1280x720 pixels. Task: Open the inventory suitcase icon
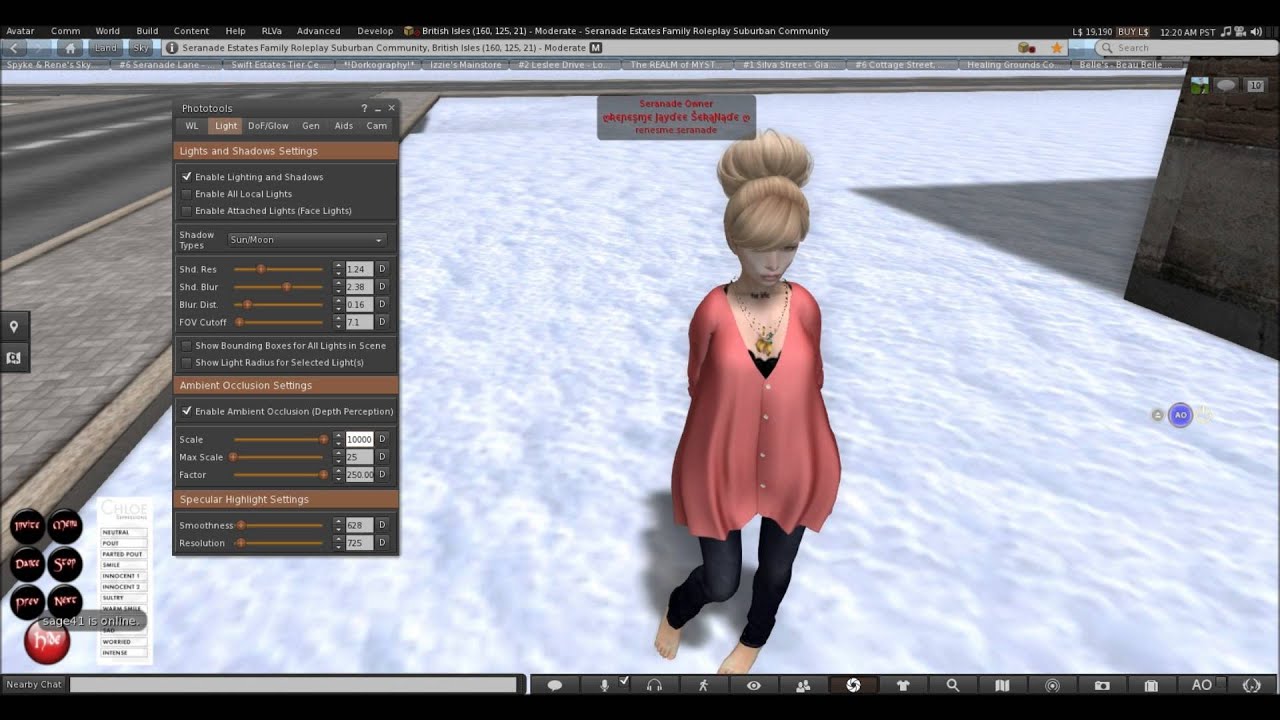coord(1151,685)
